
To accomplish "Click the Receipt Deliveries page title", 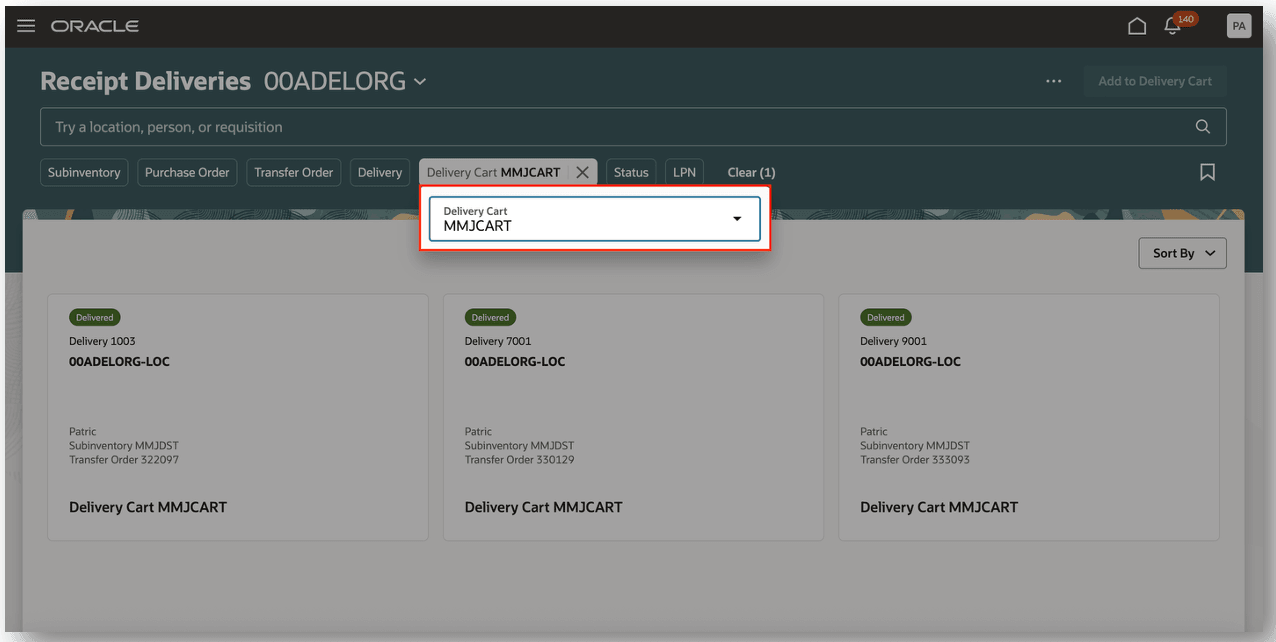I will tap(146, 81).
